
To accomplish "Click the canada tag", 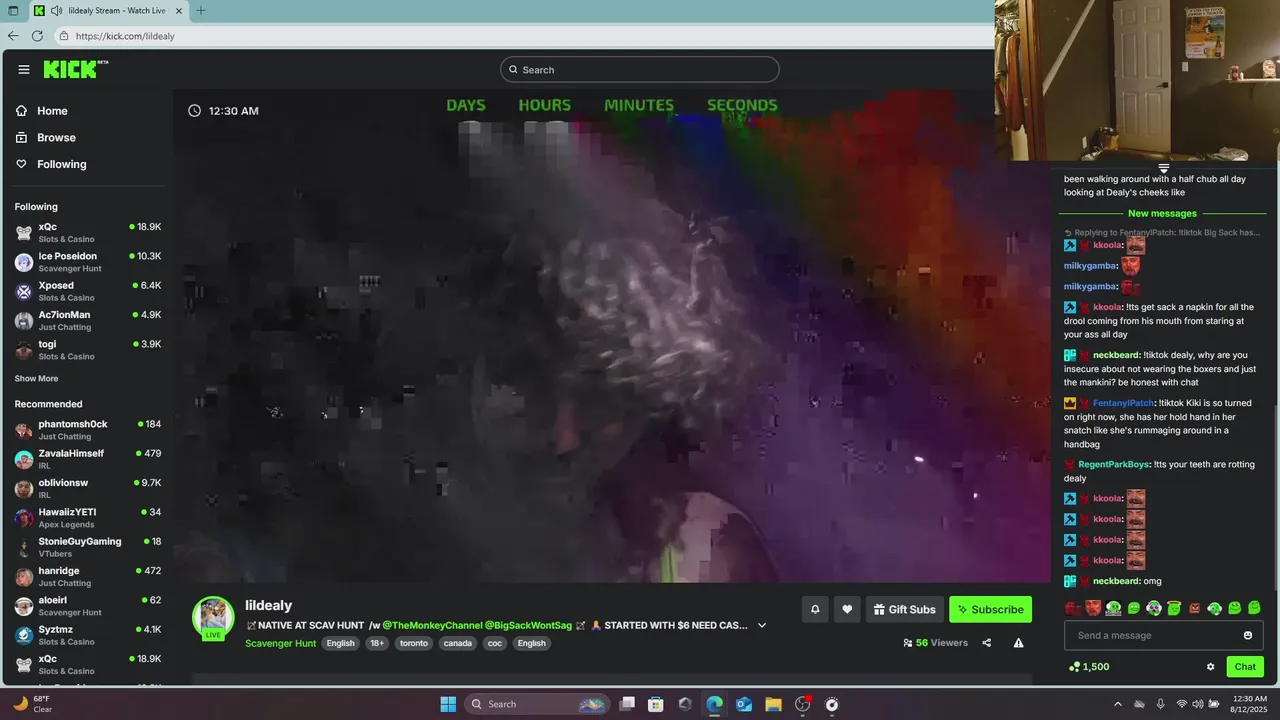I will click(x=458, y=643).
